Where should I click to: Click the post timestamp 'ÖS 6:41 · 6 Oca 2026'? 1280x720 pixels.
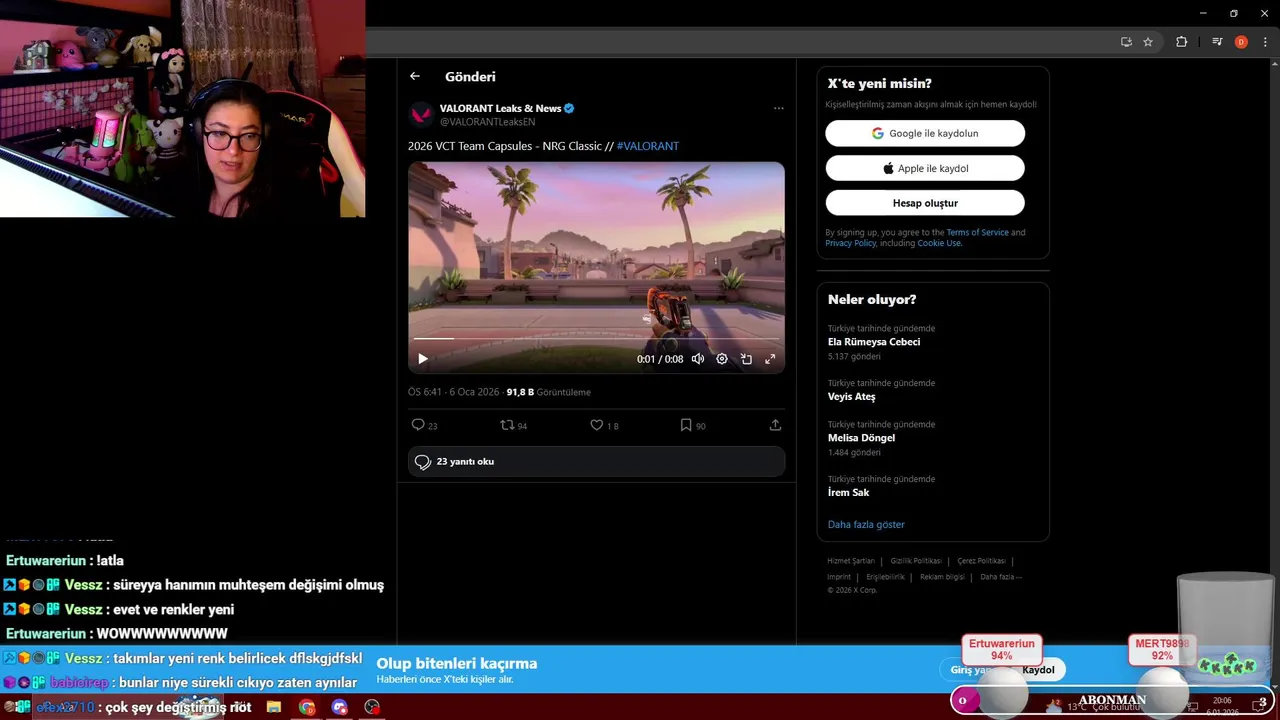pyautogui.click(x=454, y=393)
